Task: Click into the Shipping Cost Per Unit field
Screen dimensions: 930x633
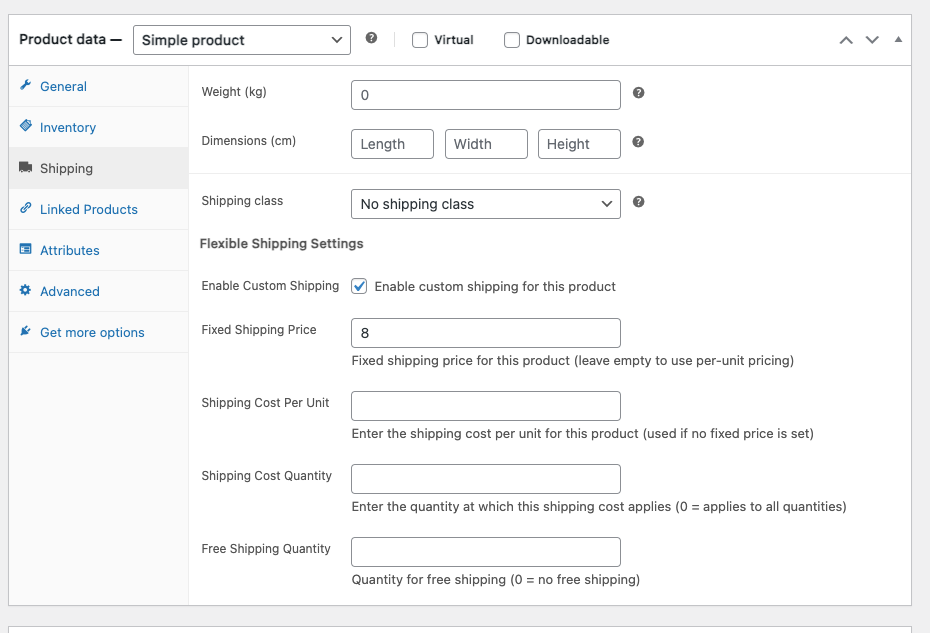Action: 485,406
